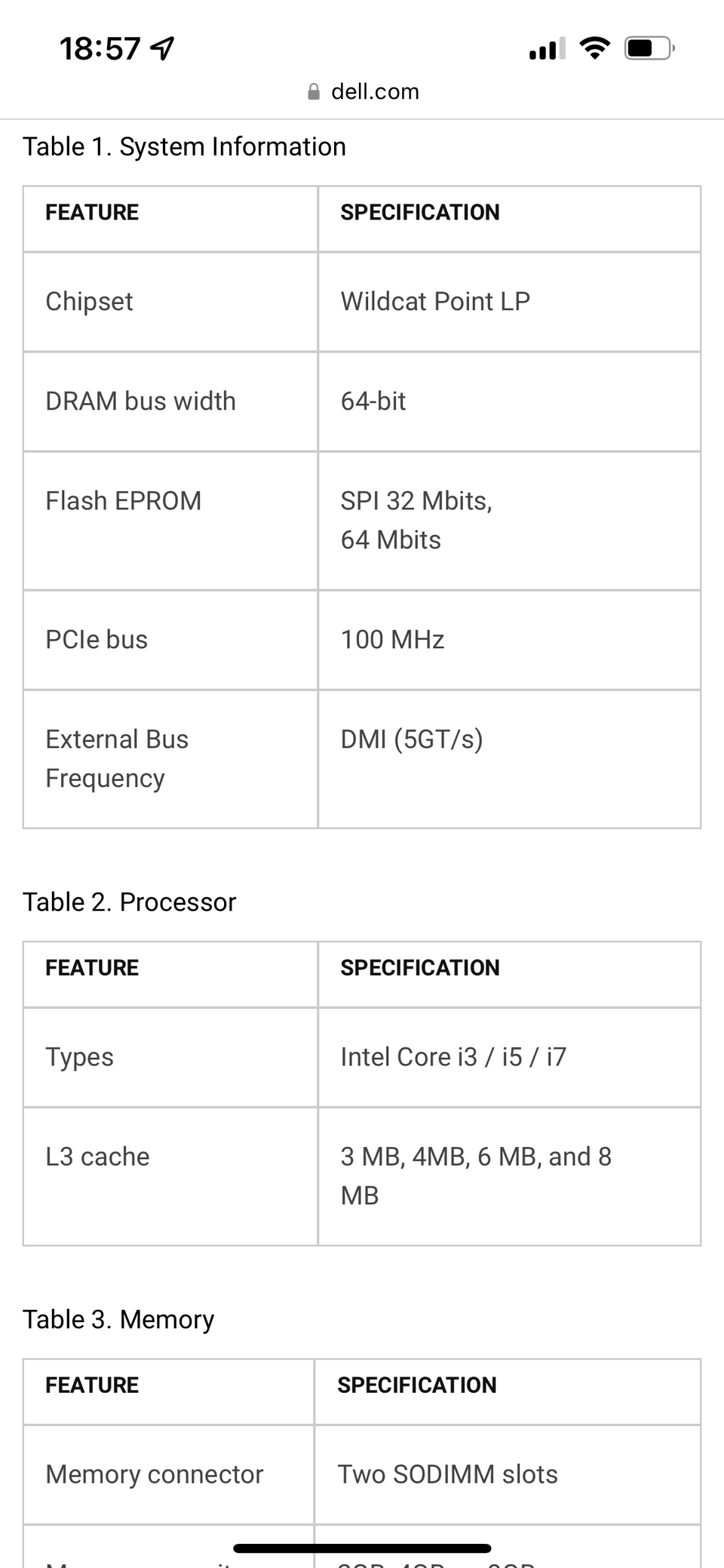
Task: Tap the padlock icon beside dell.com
Action: (314, 92)
